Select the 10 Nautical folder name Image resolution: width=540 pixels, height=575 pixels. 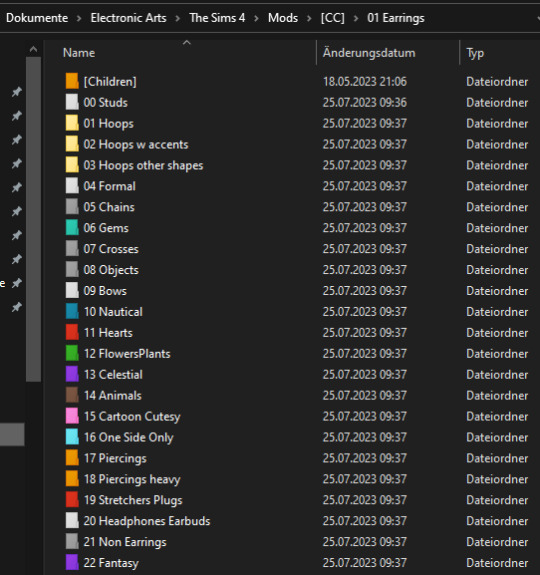tap(113, 312)
